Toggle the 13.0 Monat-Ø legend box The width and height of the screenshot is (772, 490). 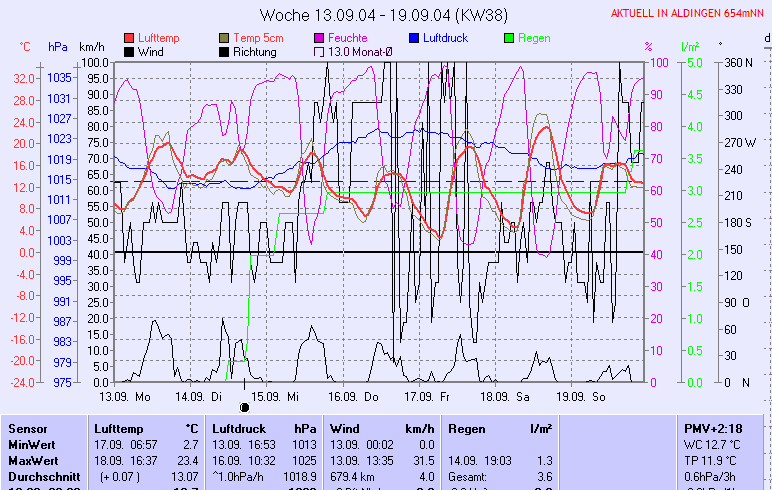tap(320, 51)
